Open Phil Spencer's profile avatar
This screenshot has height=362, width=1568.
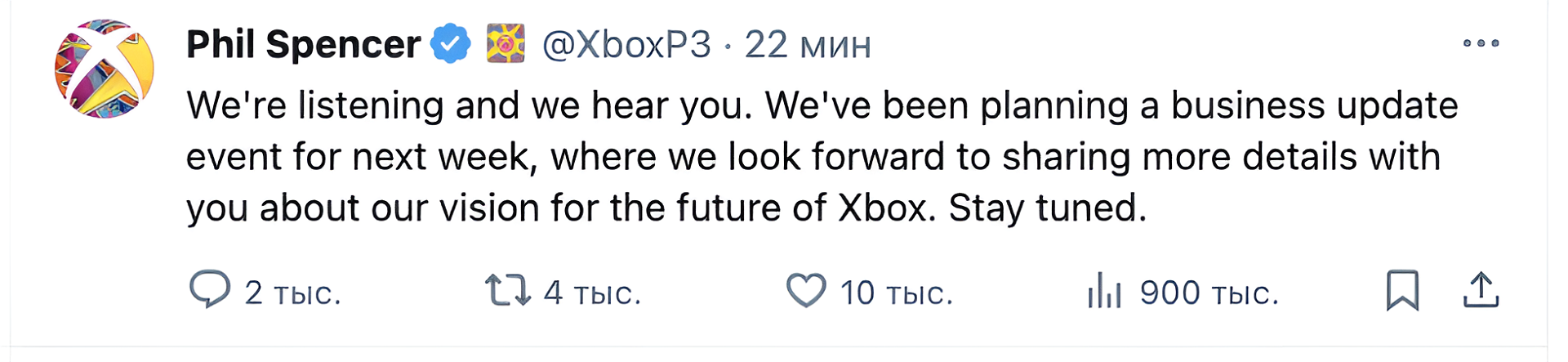(105, 69)
